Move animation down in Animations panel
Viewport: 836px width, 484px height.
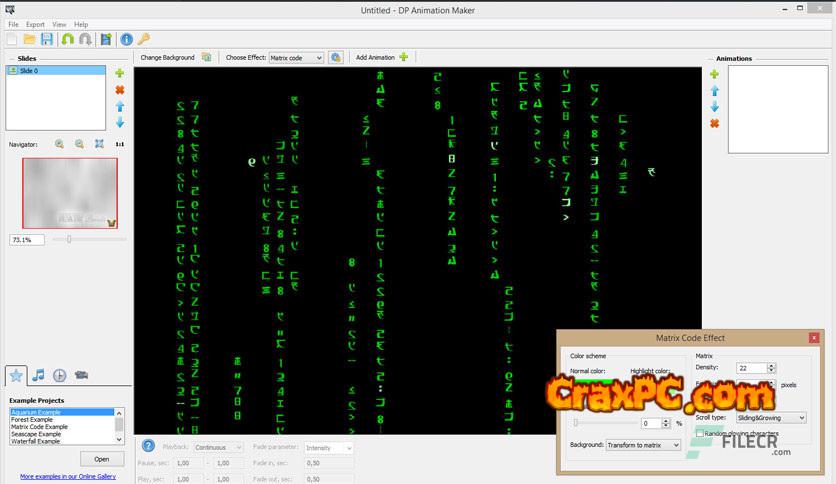[714, 107]
